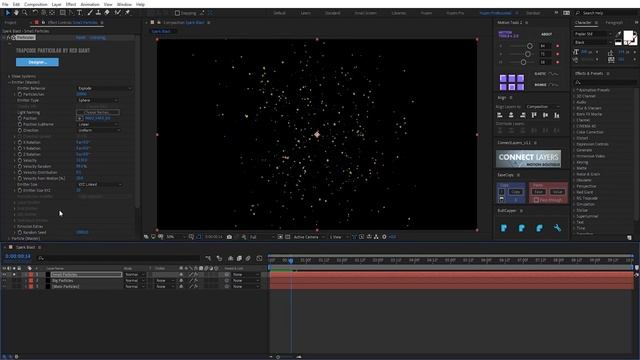
Task: Switch to the Project panel tab
Action: [x=10, y=23]
